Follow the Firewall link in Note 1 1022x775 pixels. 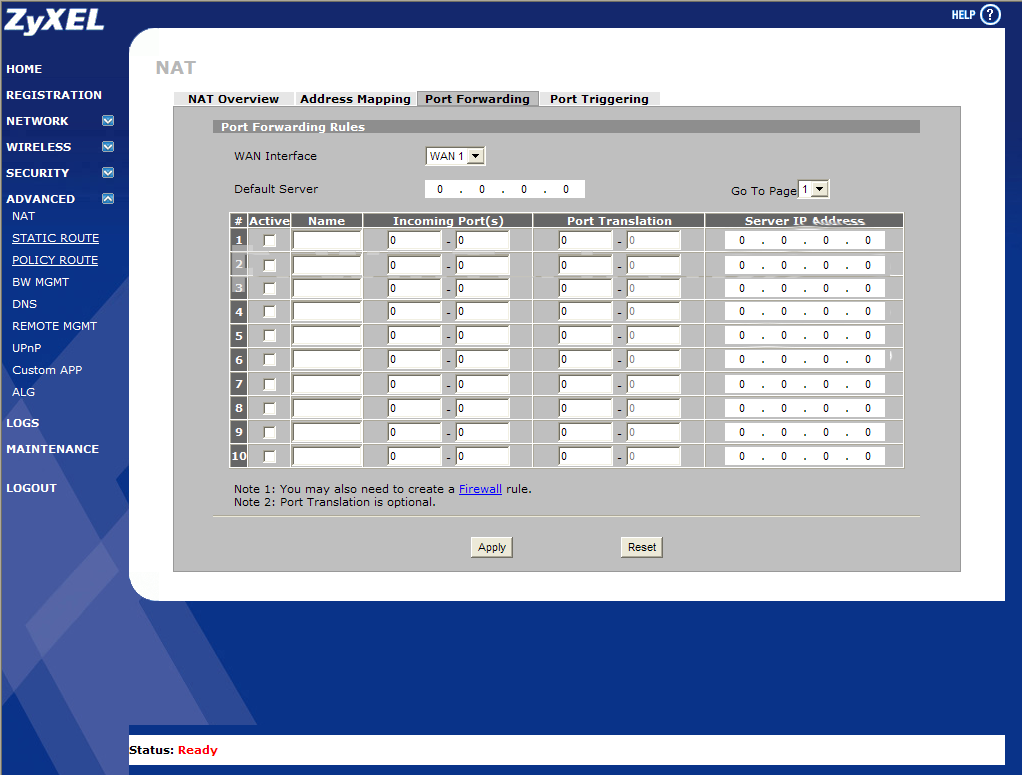480,489
